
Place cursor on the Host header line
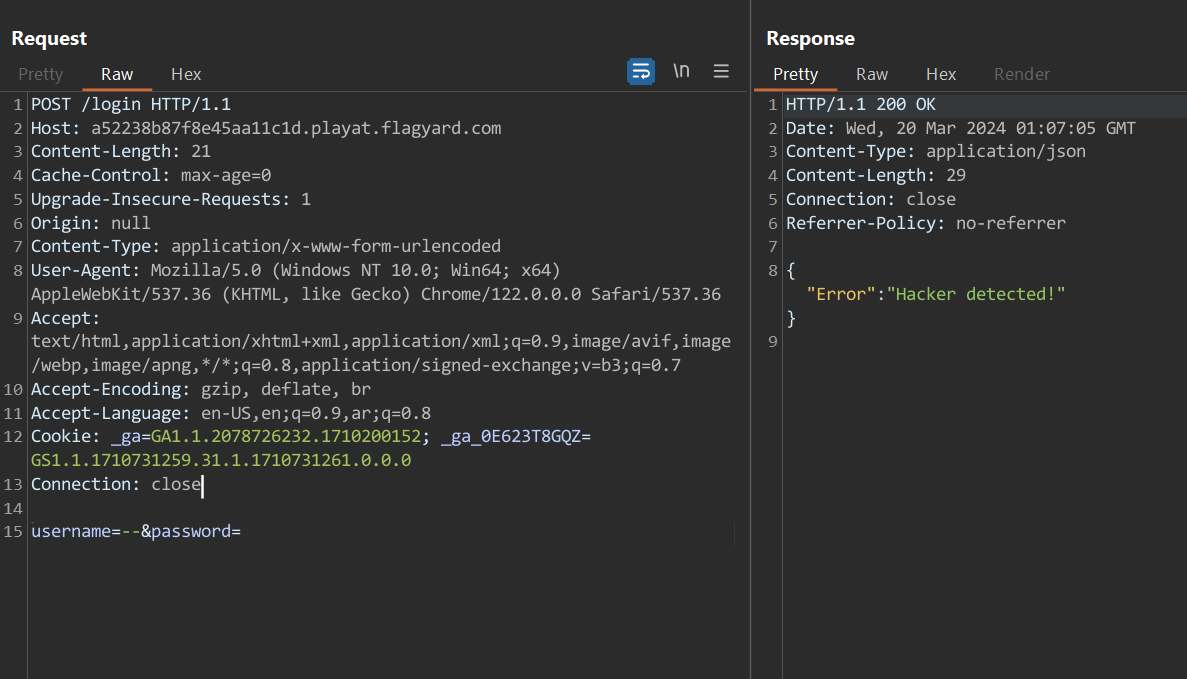tap(265, 128)
